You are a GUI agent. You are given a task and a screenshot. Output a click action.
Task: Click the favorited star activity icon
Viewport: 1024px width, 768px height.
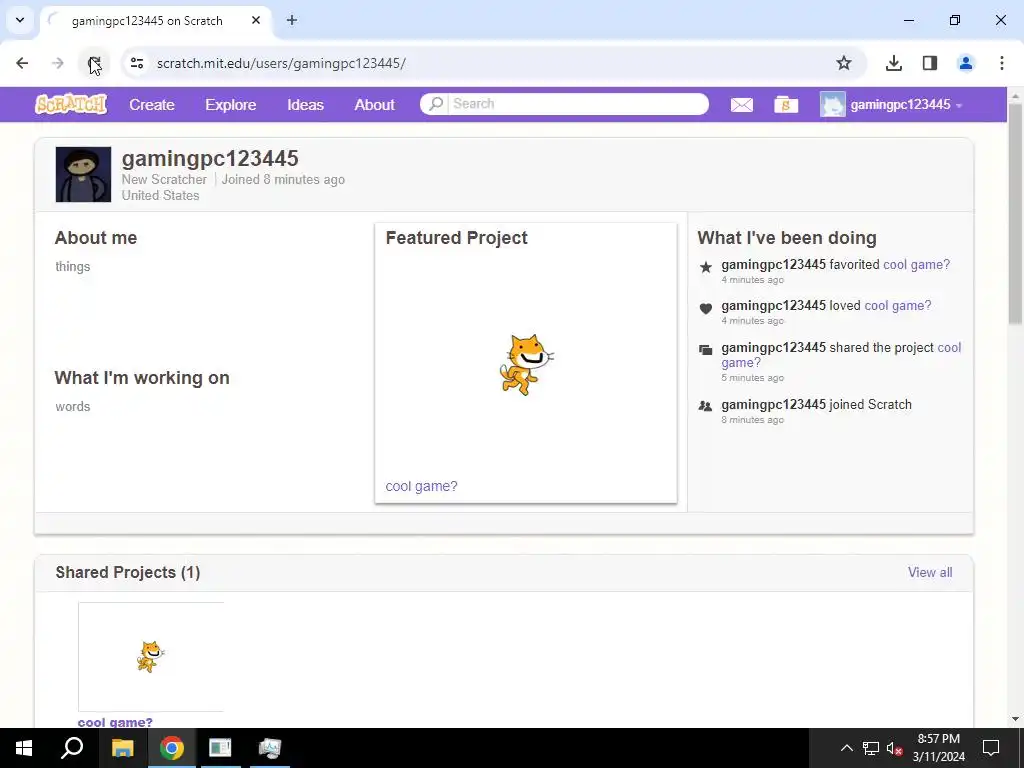705,266
